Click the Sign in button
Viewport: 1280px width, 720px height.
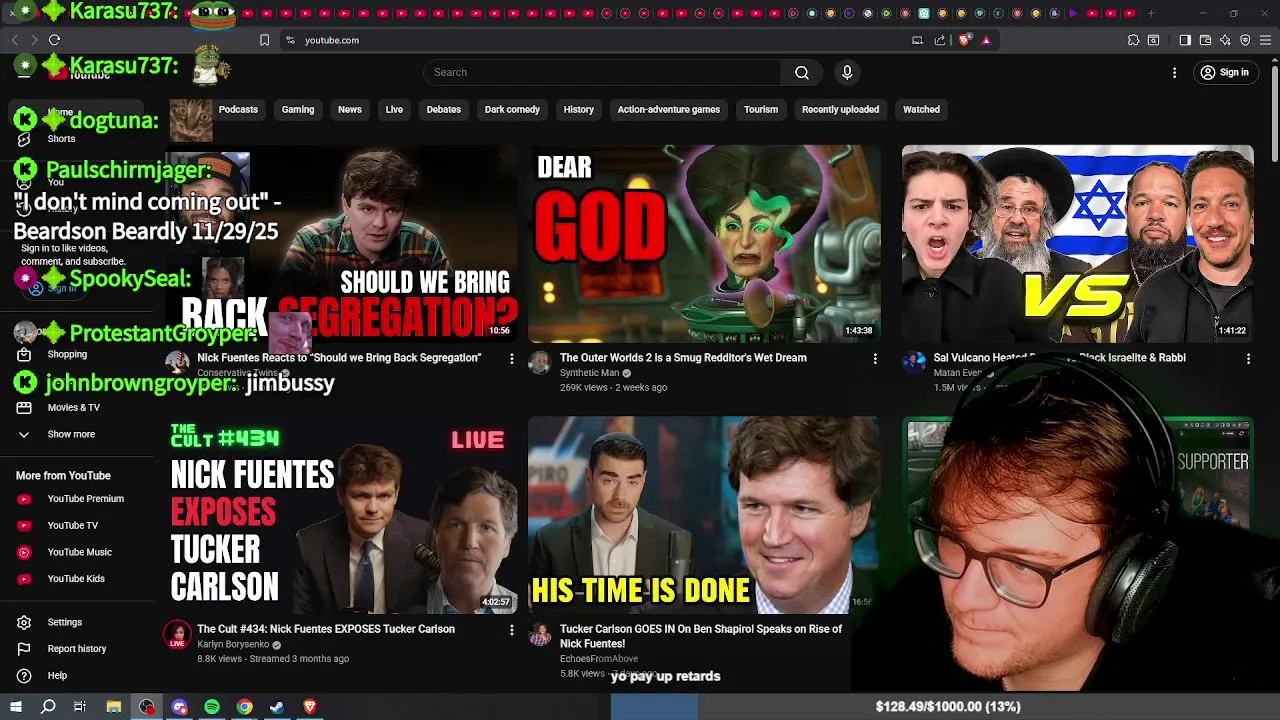point(1225,72)
